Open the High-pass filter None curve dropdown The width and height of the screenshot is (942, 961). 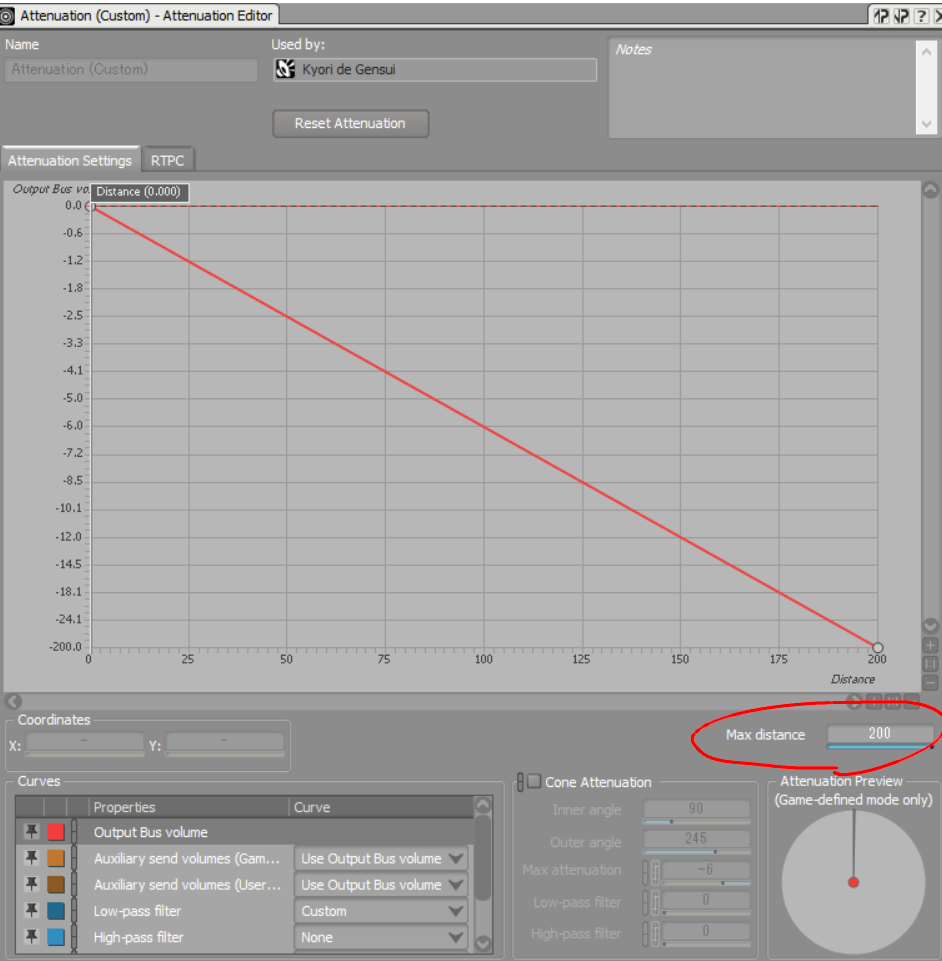click(381, 937)
